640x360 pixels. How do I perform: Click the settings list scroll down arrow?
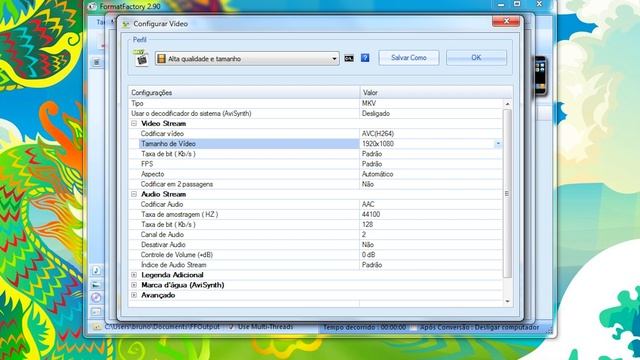[x=507, y=301]
